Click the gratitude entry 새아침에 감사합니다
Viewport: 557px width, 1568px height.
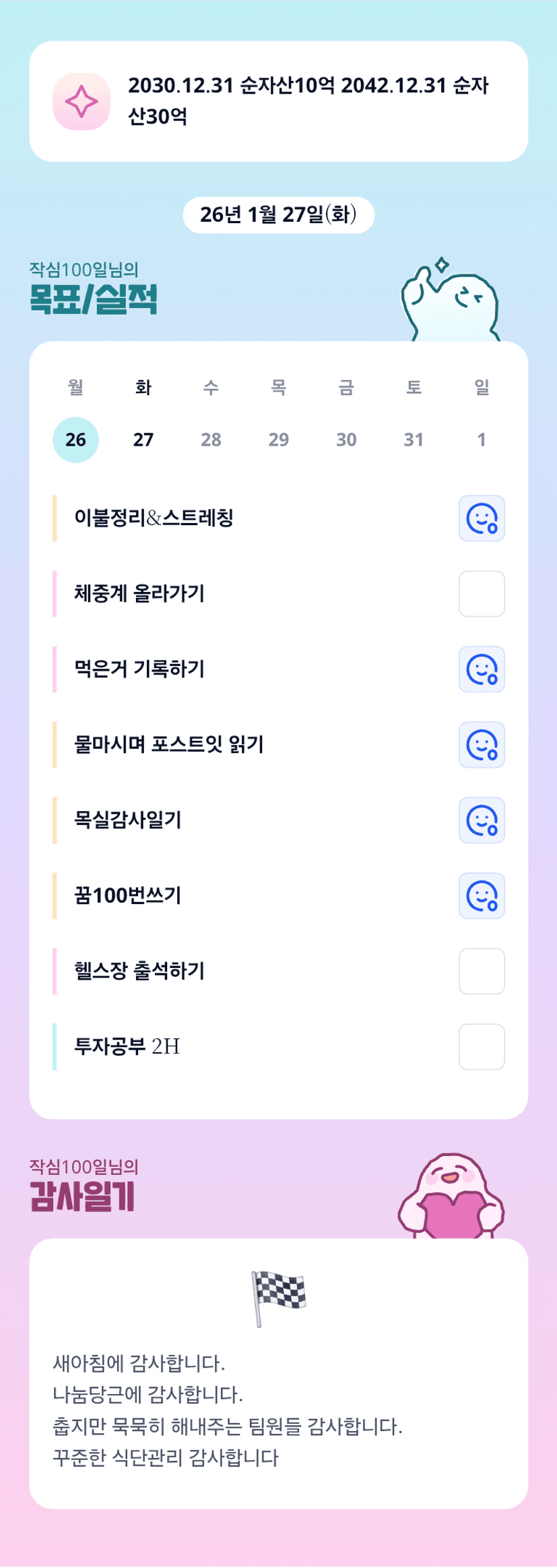click(139, 1363)
